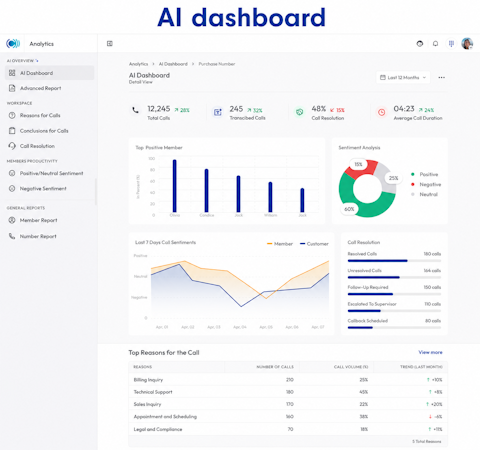Expand the AI Overview section arrow
The image size is (480, 450).
(x=37, y=61)
